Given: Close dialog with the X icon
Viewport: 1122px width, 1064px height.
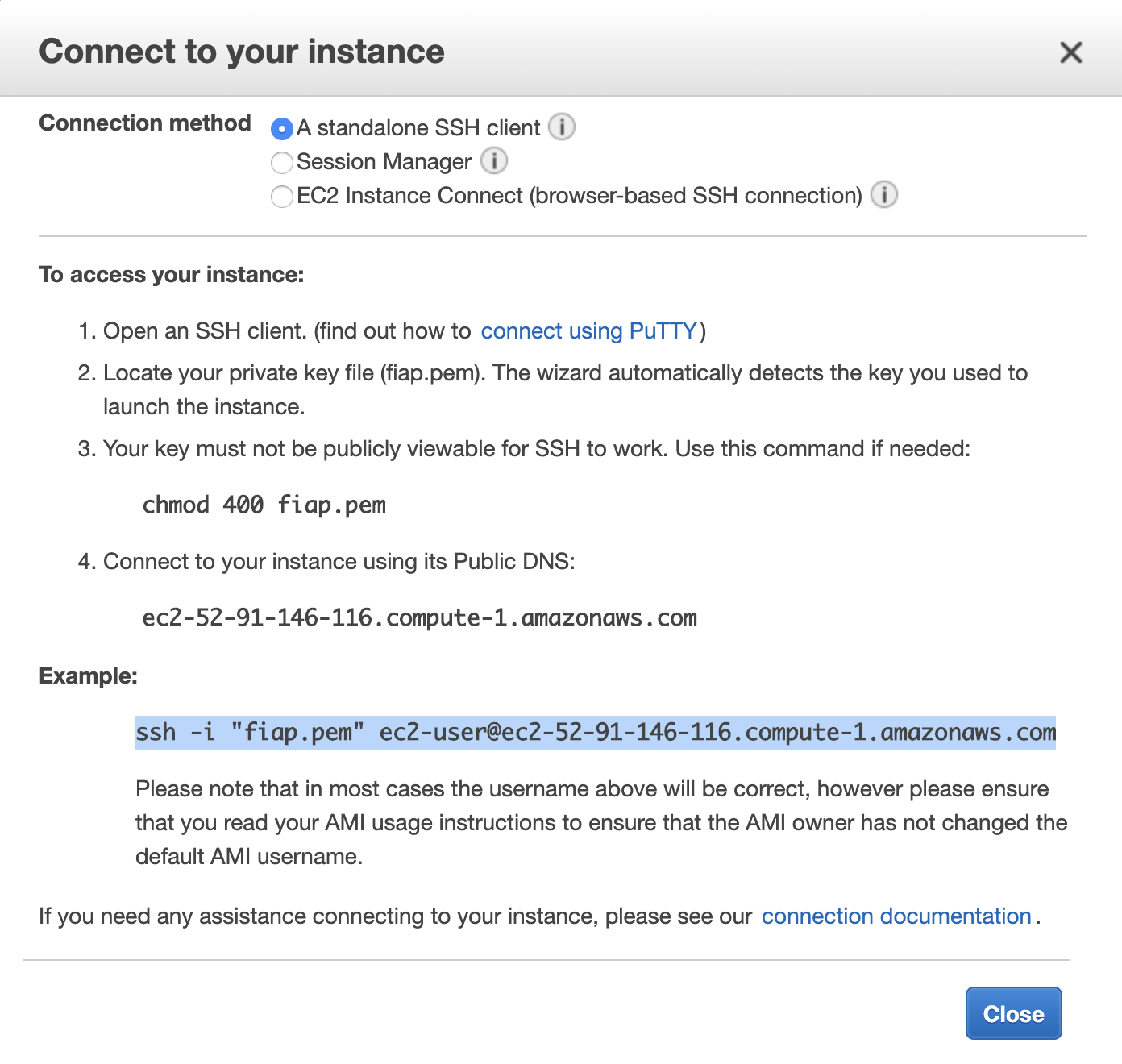Looking at the screenshot, I should point(1070,52).
